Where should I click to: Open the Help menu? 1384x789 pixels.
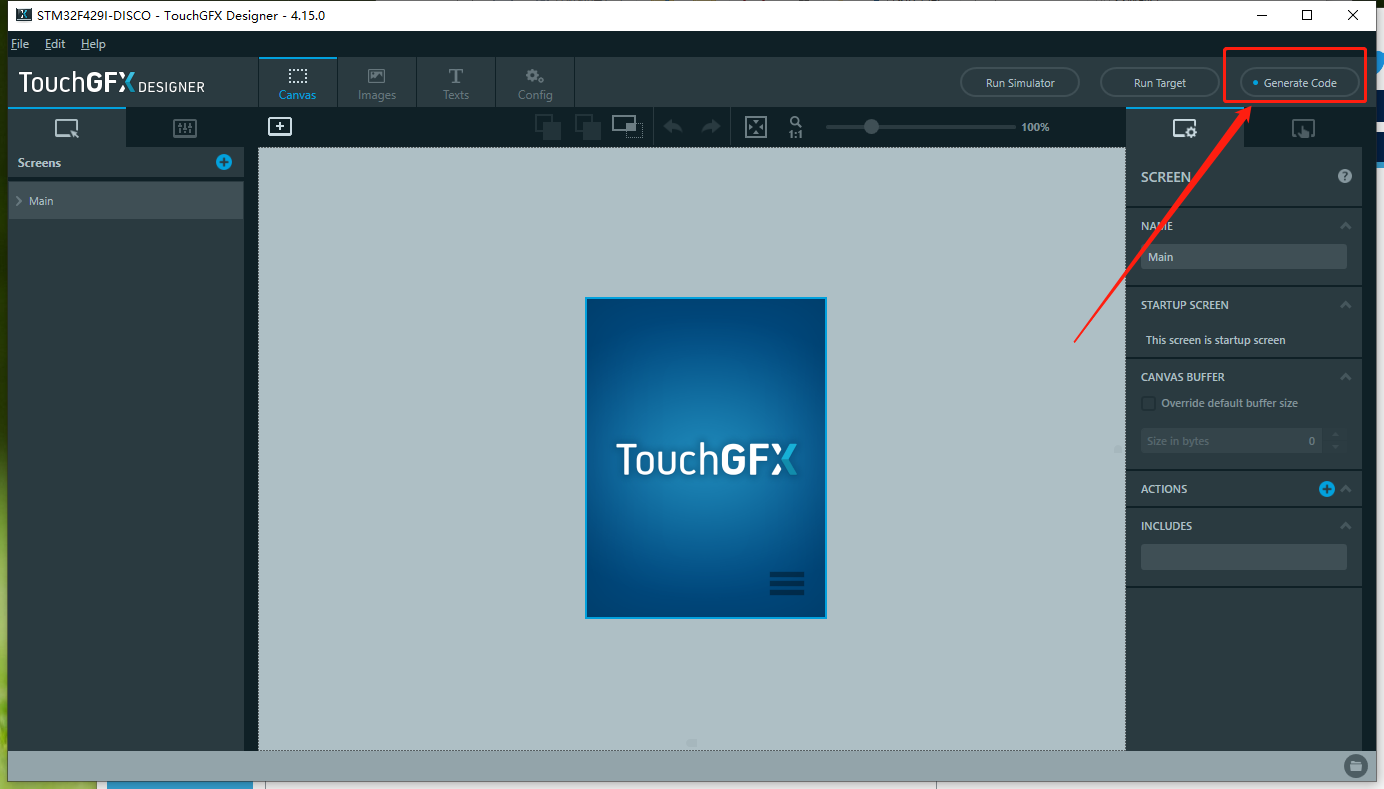coord(93,44)
